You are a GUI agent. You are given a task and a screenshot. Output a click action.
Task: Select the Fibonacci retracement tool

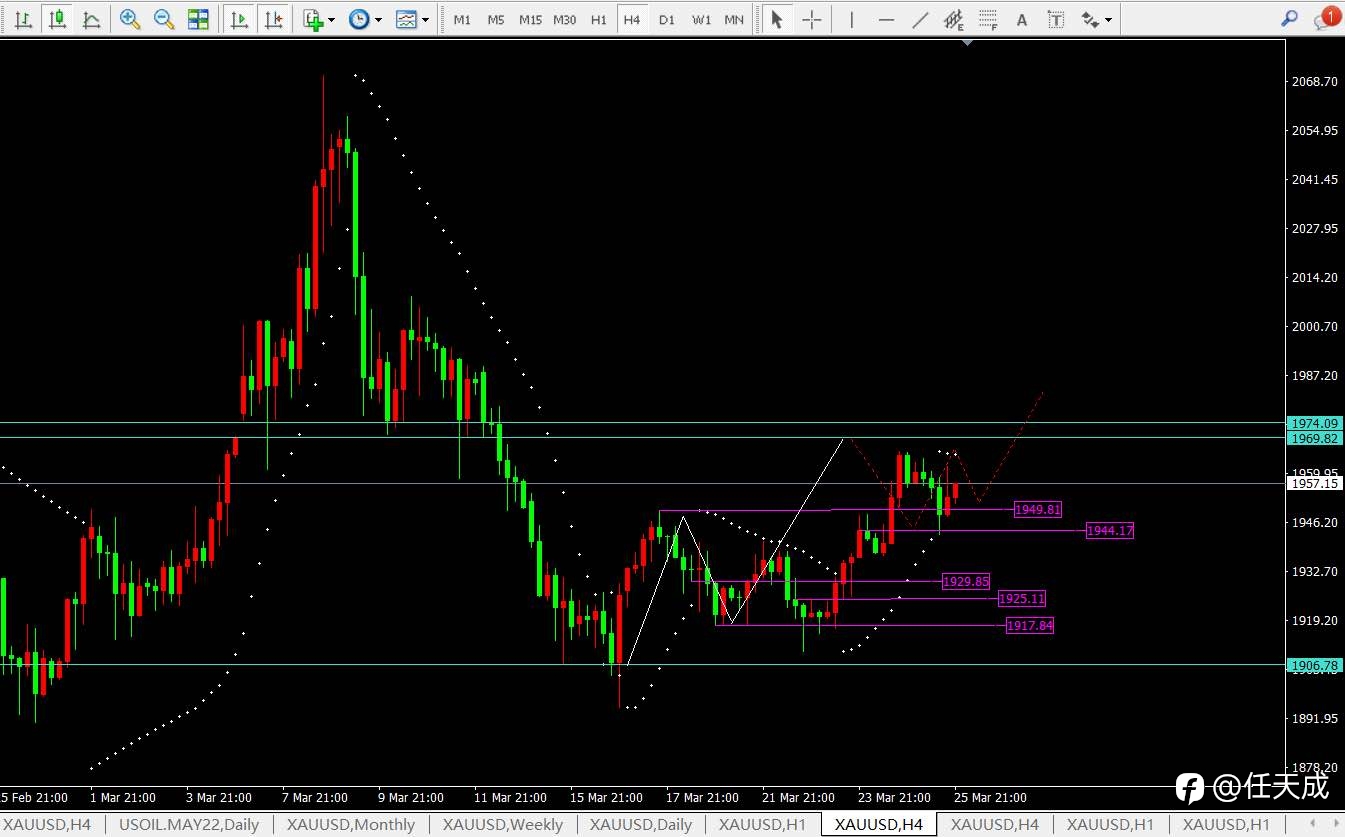[x=988, y=19]
